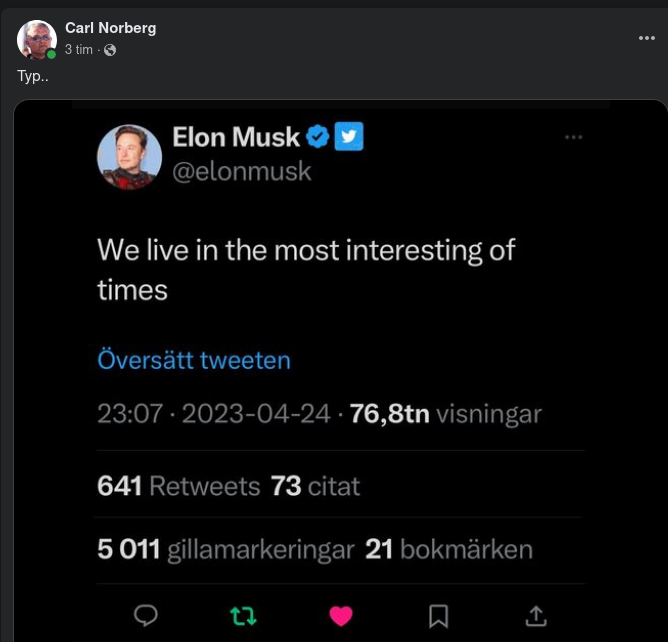This screenshot has width=668, height=642.
Task: Open the tweet's three-dot more menu
Action: point(573,137)
